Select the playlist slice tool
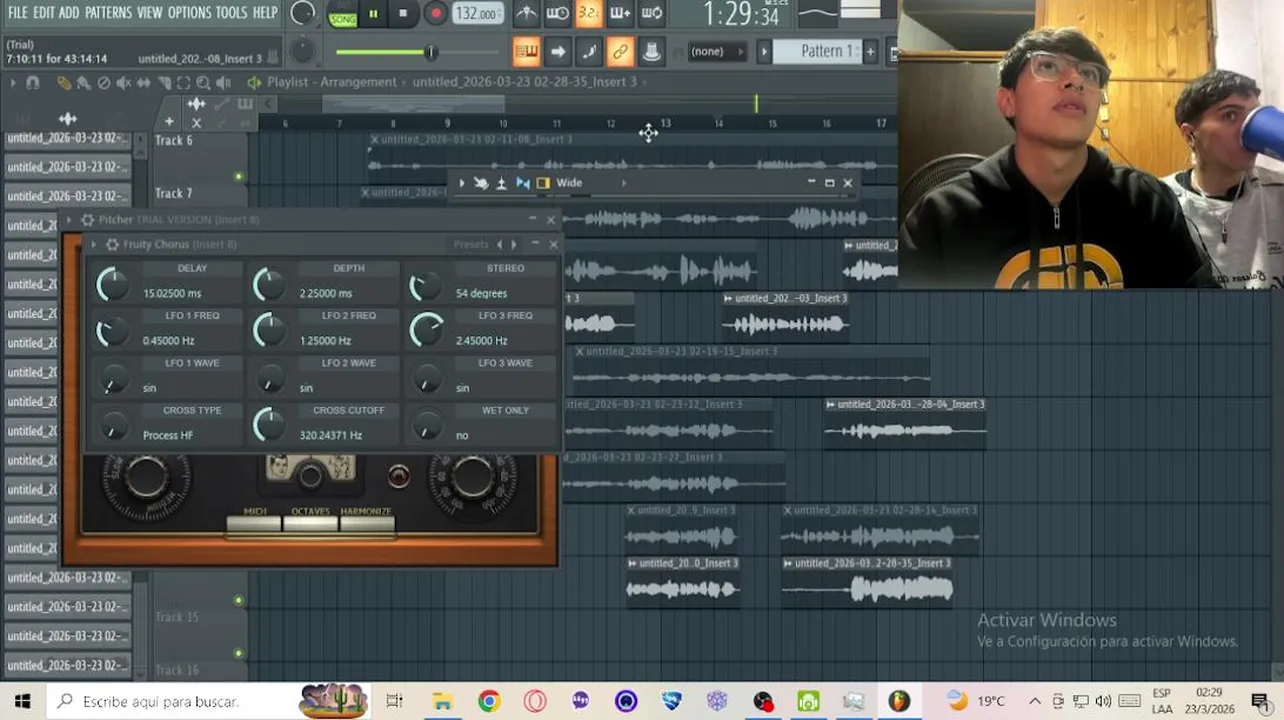The height and width of the screenshot is (720, 1284). click(165, 83)
